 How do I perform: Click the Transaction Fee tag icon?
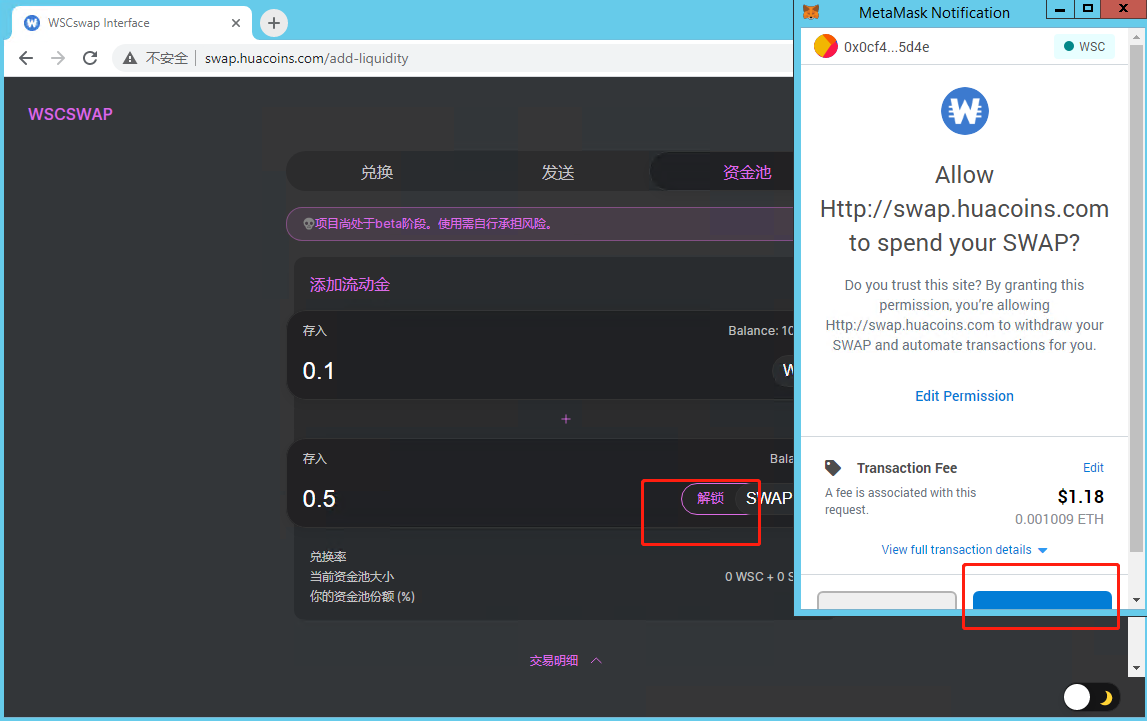tap(833, 467)
